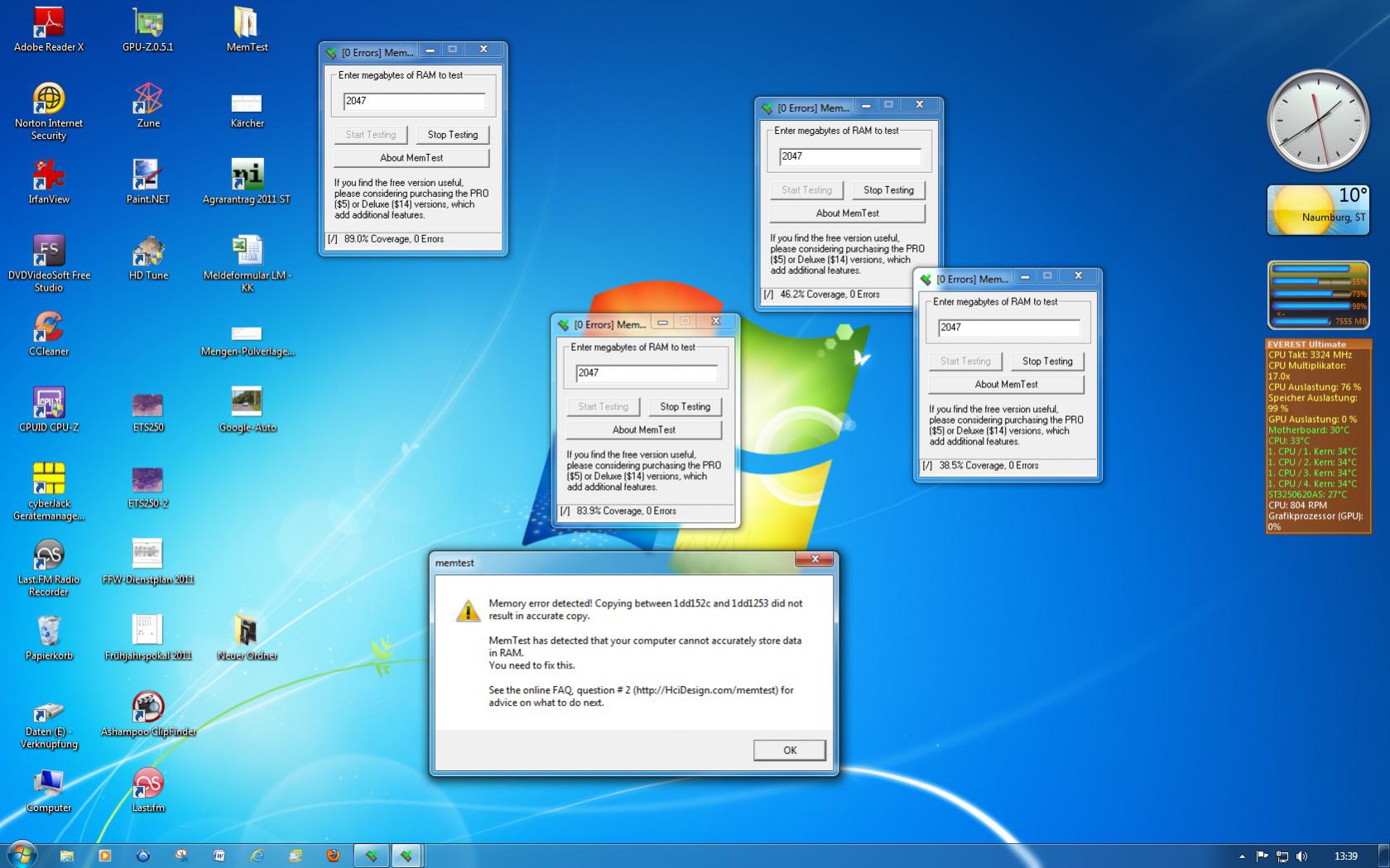1390x868 pixels.
Task: Select the Ashampoo ClipFinder shortcut
Action: click(148, 715)
